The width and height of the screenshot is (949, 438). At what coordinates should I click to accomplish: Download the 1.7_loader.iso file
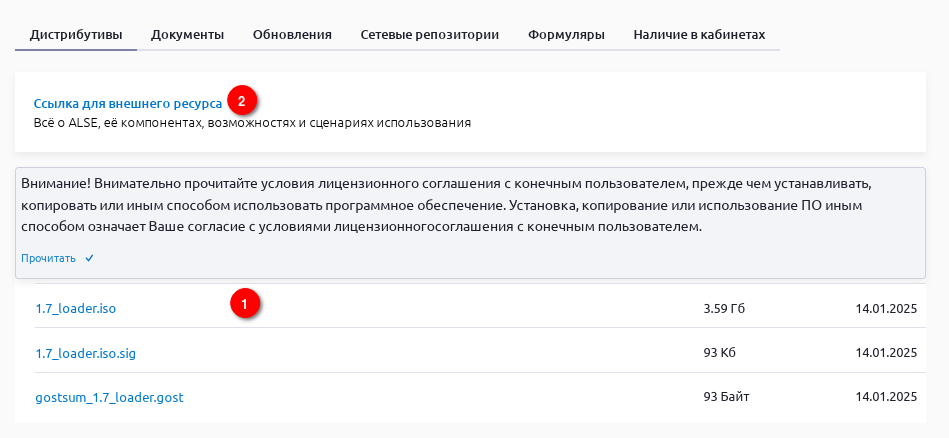pyautogui.click(x=76, y=308)
